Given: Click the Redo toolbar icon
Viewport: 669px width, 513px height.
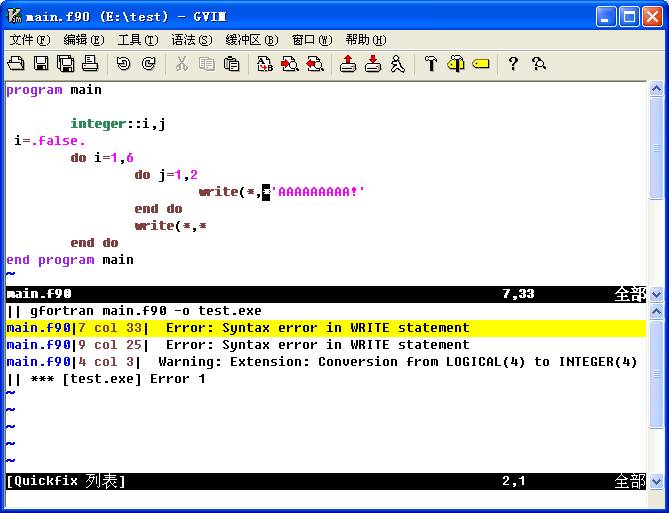Looking at the screenshot, I should coord(148,64).
